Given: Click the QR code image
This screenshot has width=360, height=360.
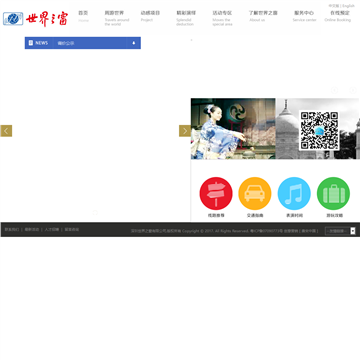Looking at the screenshot, I should point(319,131).
